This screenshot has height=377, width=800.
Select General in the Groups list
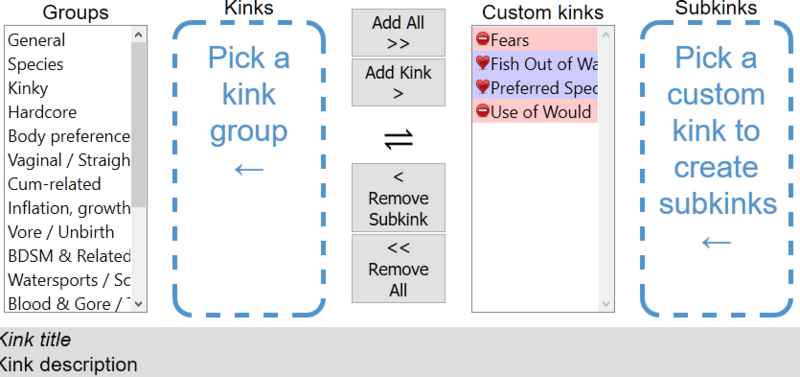click(x=68, y=40)
